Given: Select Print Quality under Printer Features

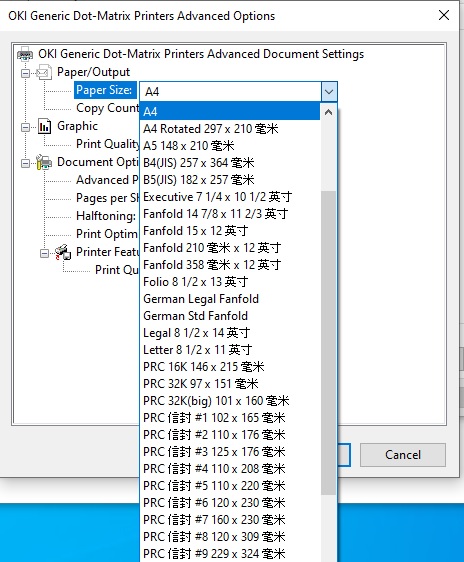Looking at the screenshot, I should [x=117, y=270].
